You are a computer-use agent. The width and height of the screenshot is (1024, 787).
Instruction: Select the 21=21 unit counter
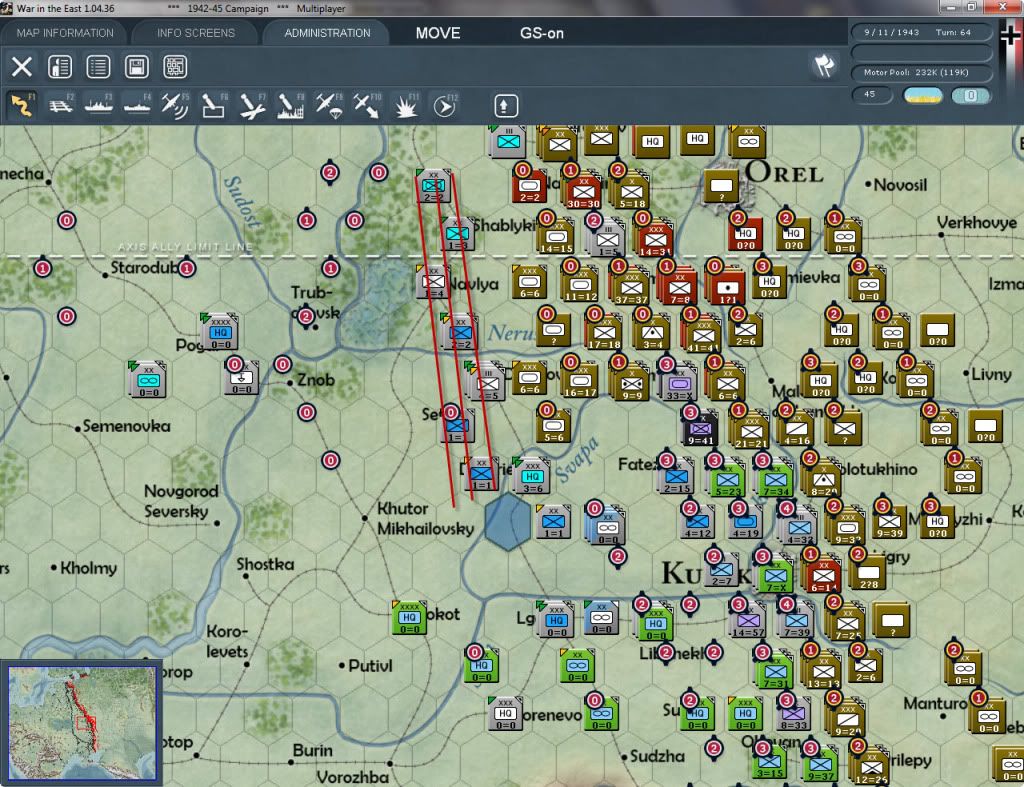click(x=752, y=431)
